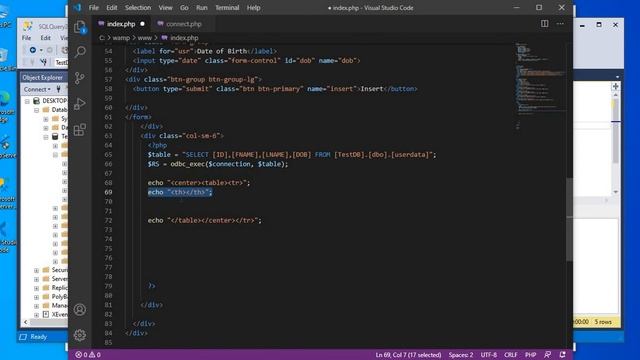Open the Search view in activity bar
640x360 pixels.
click(80, 51)
